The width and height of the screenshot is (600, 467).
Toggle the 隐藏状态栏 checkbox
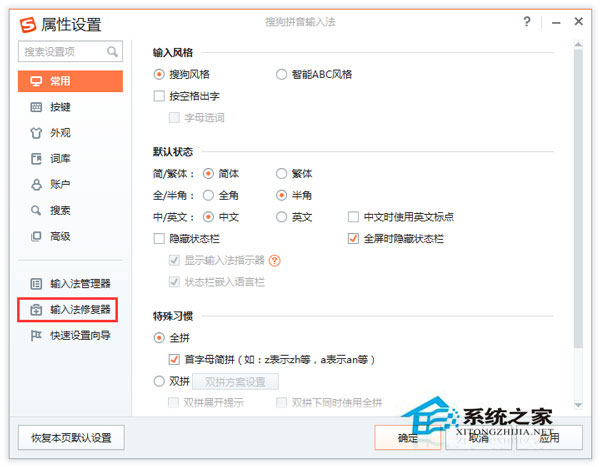(x=159, y=239)
